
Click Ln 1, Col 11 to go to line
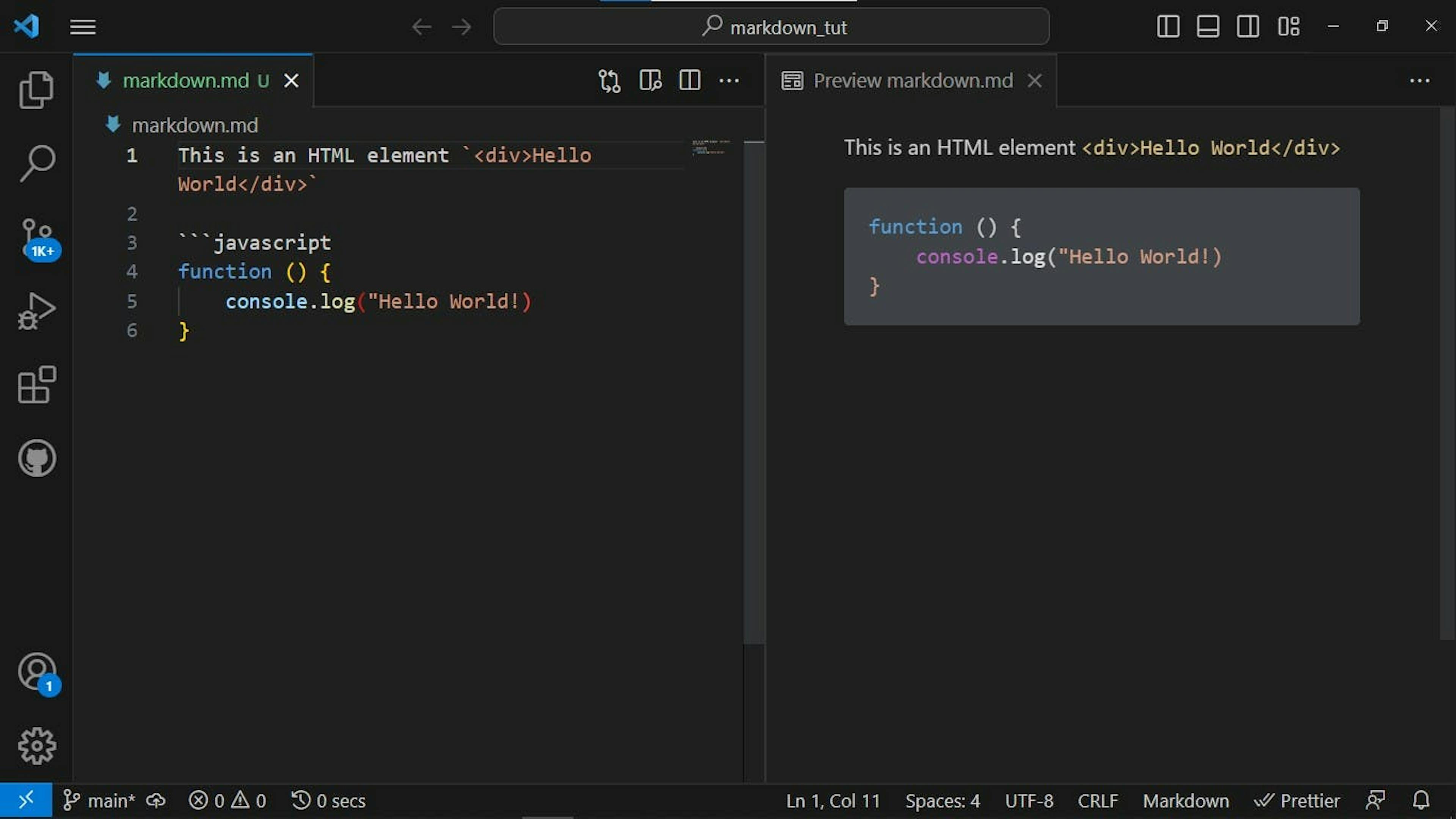[x=833, y=800]
